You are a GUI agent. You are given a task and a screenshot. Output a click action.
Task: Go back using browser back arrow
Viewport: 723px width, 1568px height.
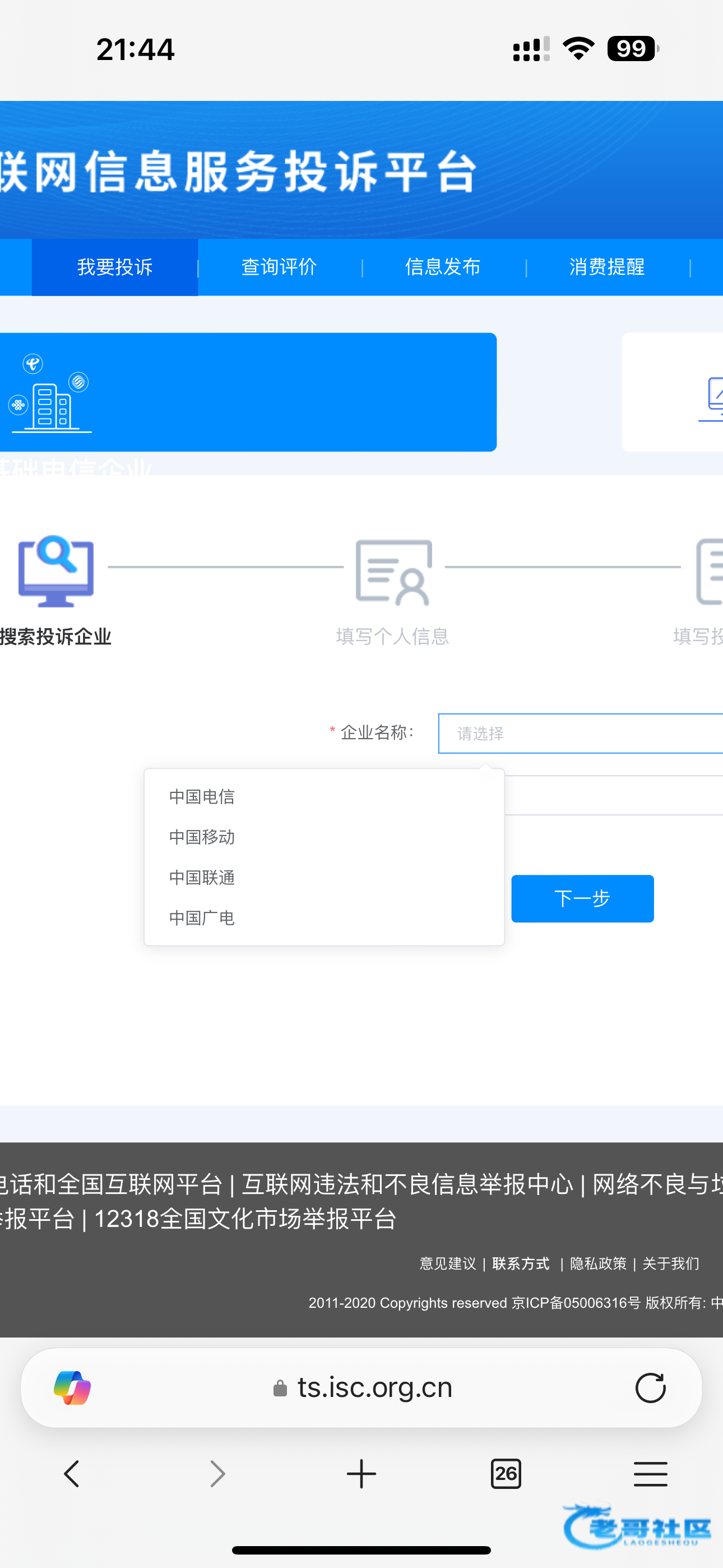tap(72, 1474)
